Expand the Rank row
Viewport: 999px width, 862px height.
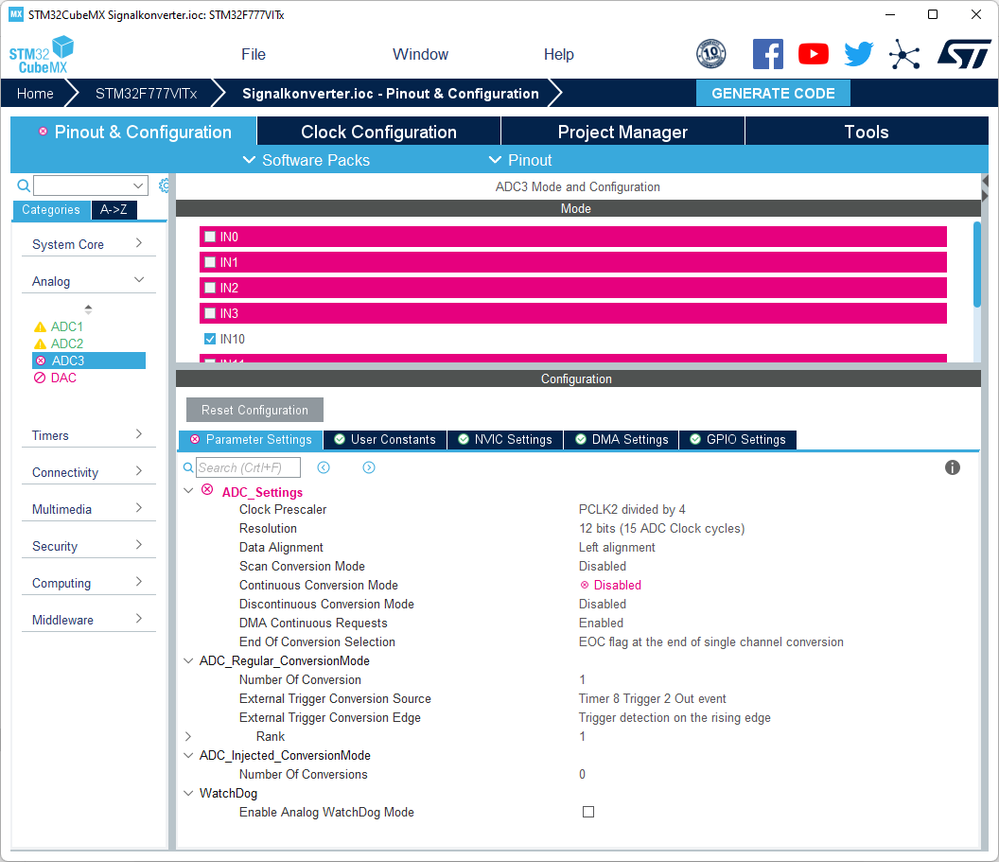click(188, 736)
